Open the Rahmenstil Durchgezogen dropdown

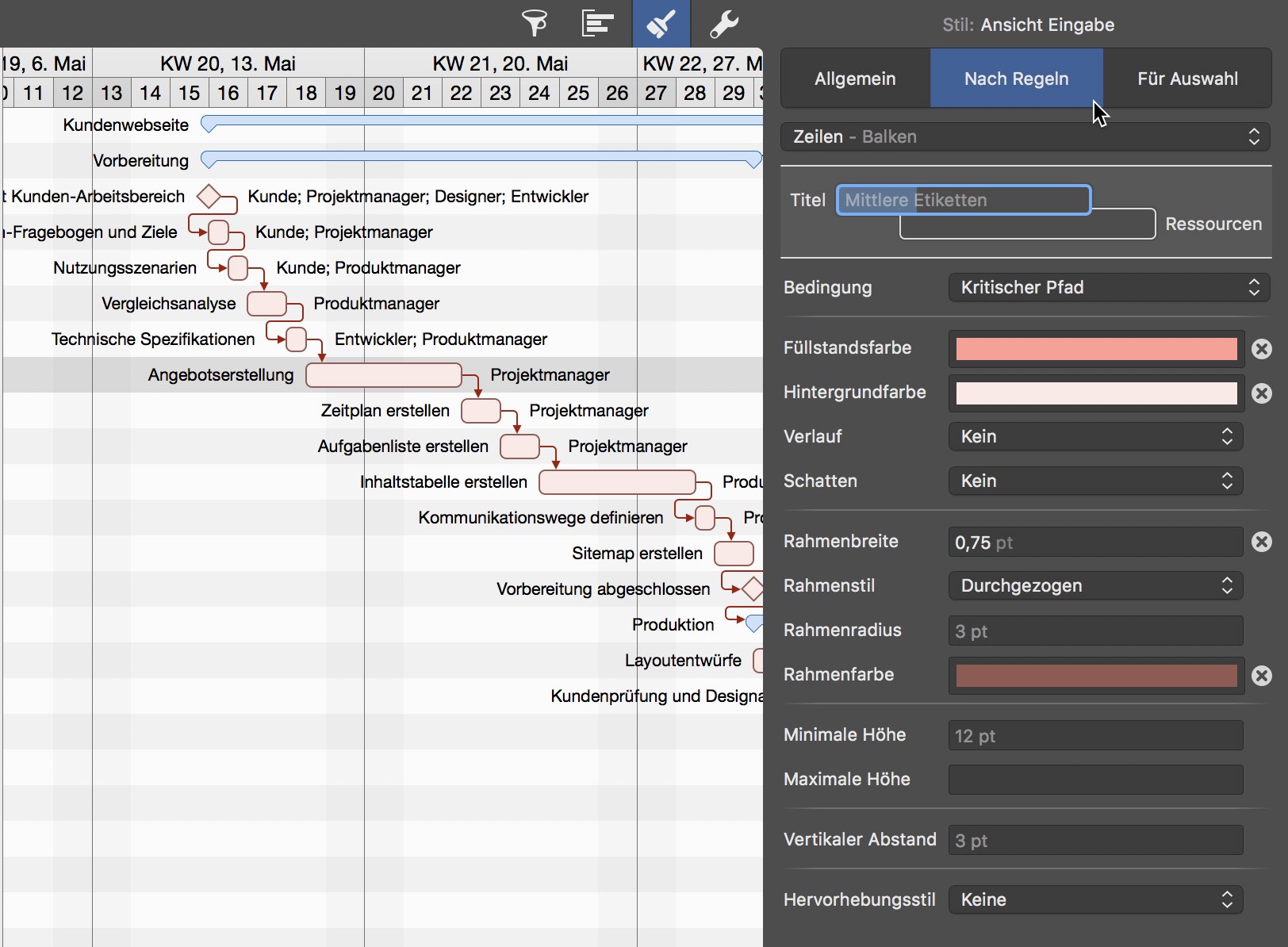pyautogui.click(x=1095, y=586)
